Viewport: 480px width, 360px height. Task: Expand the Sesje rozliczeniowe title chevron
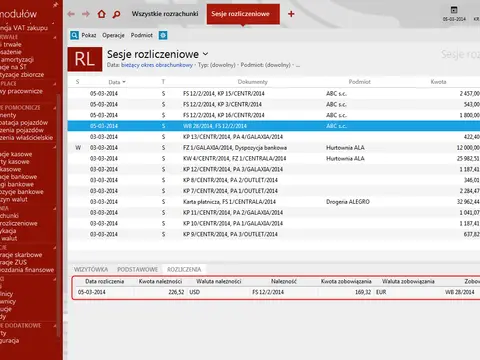pos(206,54)
